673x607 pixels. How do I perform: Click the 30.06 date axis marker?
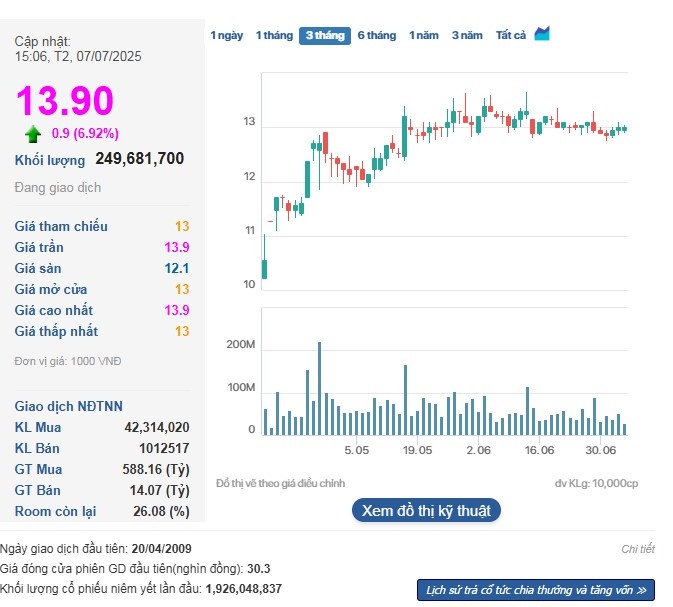tap(600, 450)
